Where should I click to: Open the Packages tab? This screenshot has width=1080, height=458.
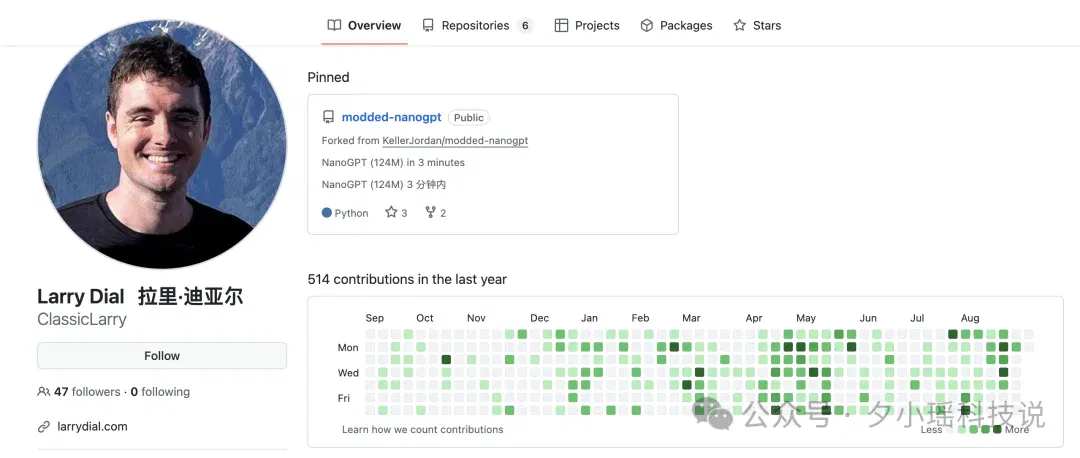coord(676,25)
